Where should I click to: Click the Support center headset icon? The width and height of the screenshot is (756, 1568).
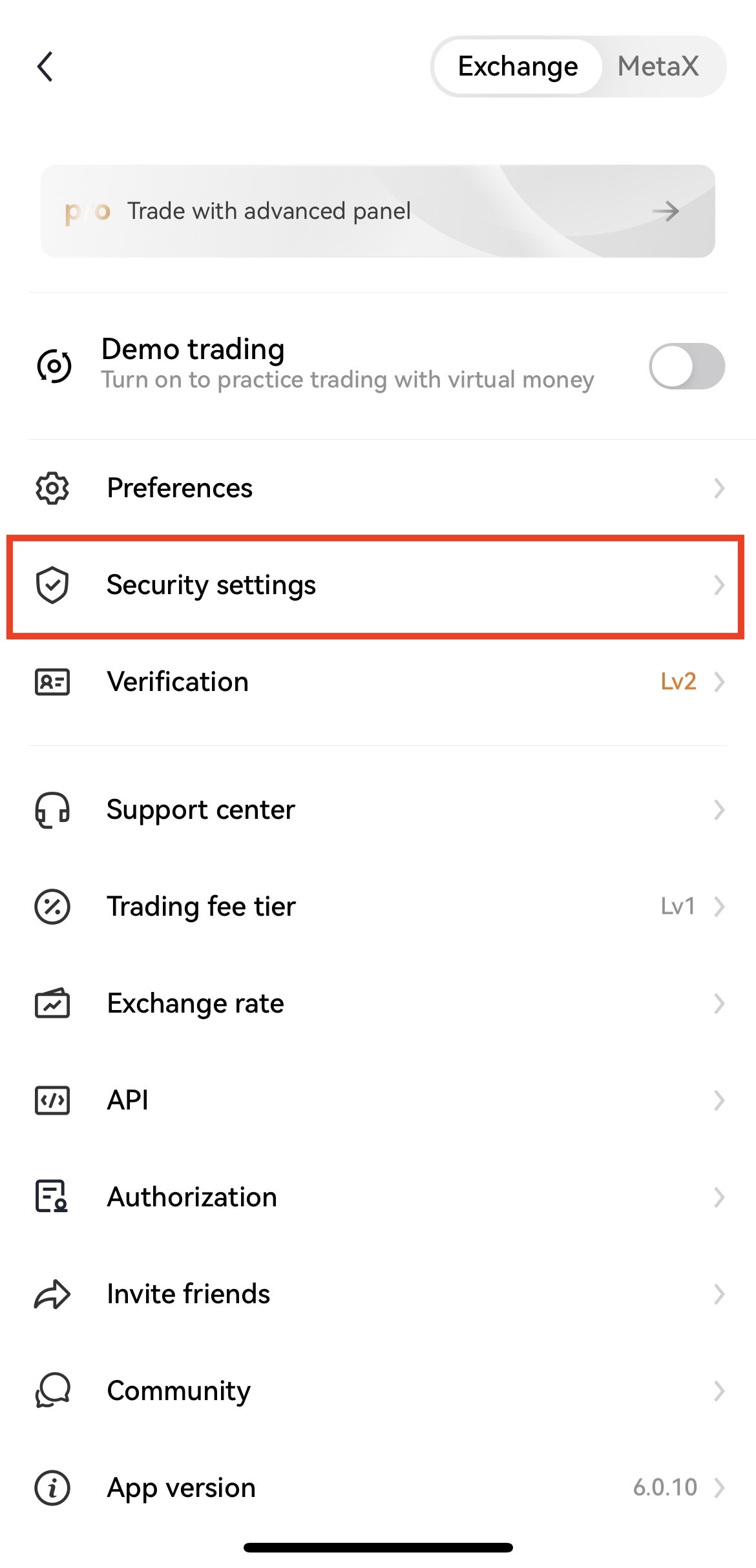point(52,810)
